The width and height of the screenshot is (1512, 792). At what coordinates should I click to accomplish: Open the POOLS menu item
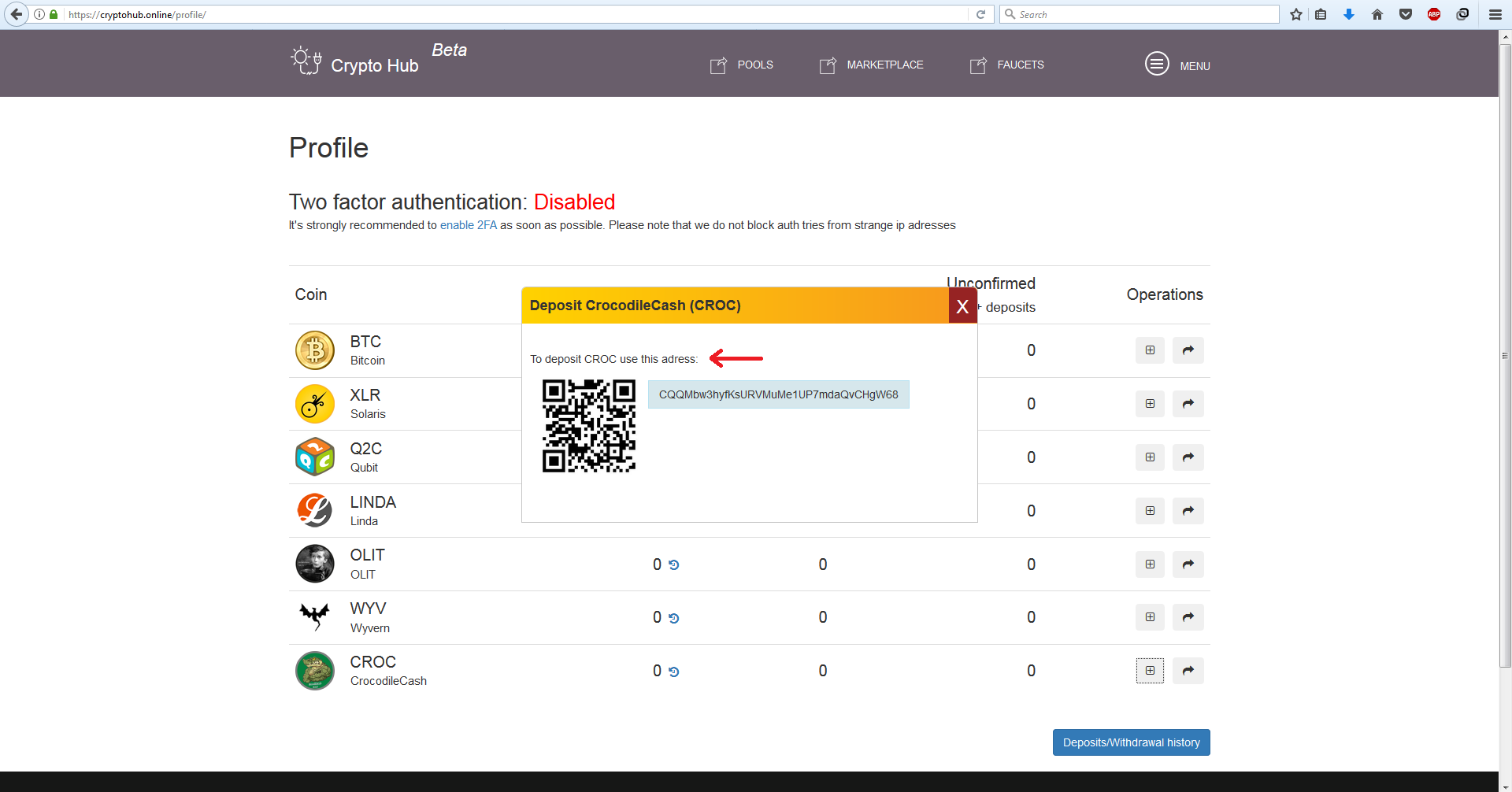tap(741, 65)
